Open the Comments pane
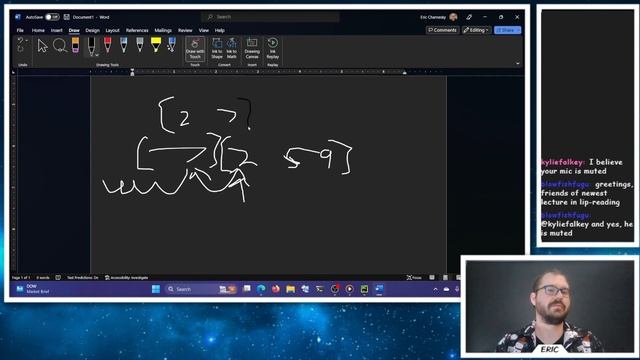640x360 pixels. tap(442, 30)
